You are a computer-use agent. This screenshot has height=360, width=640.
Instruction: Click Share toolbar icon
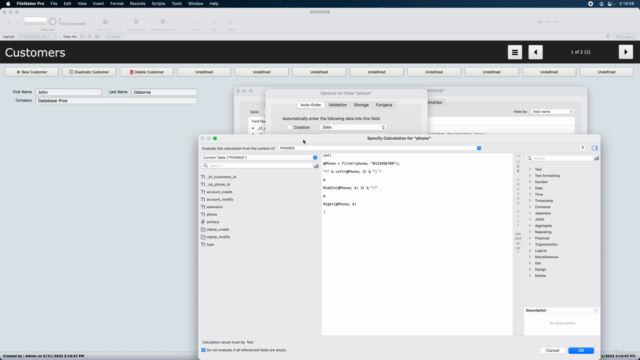tap(231, 22)
